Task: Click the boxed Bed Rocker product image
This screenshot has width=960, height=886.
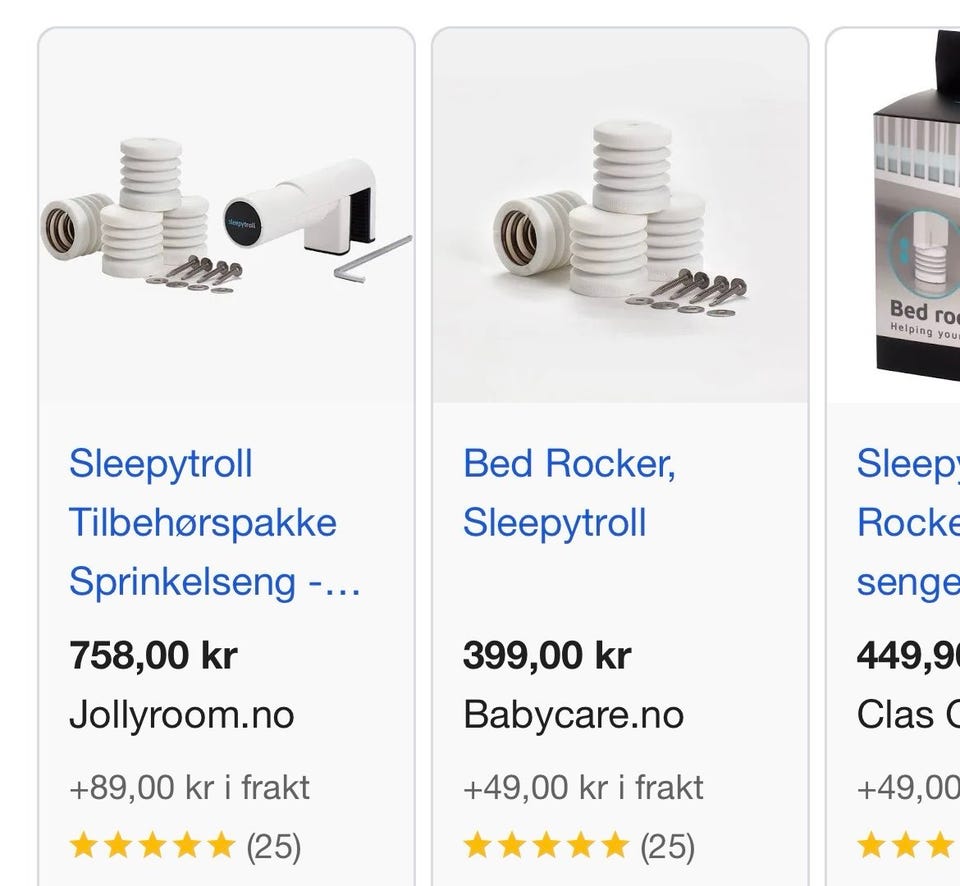Action: tap(915, 215)
